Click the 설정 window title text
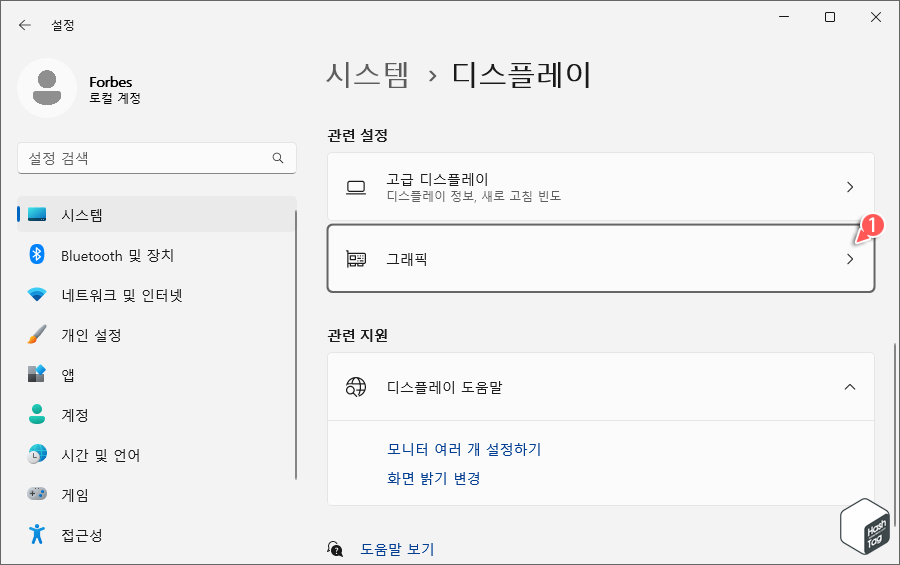Screen dimensions: 900x565 63,25
